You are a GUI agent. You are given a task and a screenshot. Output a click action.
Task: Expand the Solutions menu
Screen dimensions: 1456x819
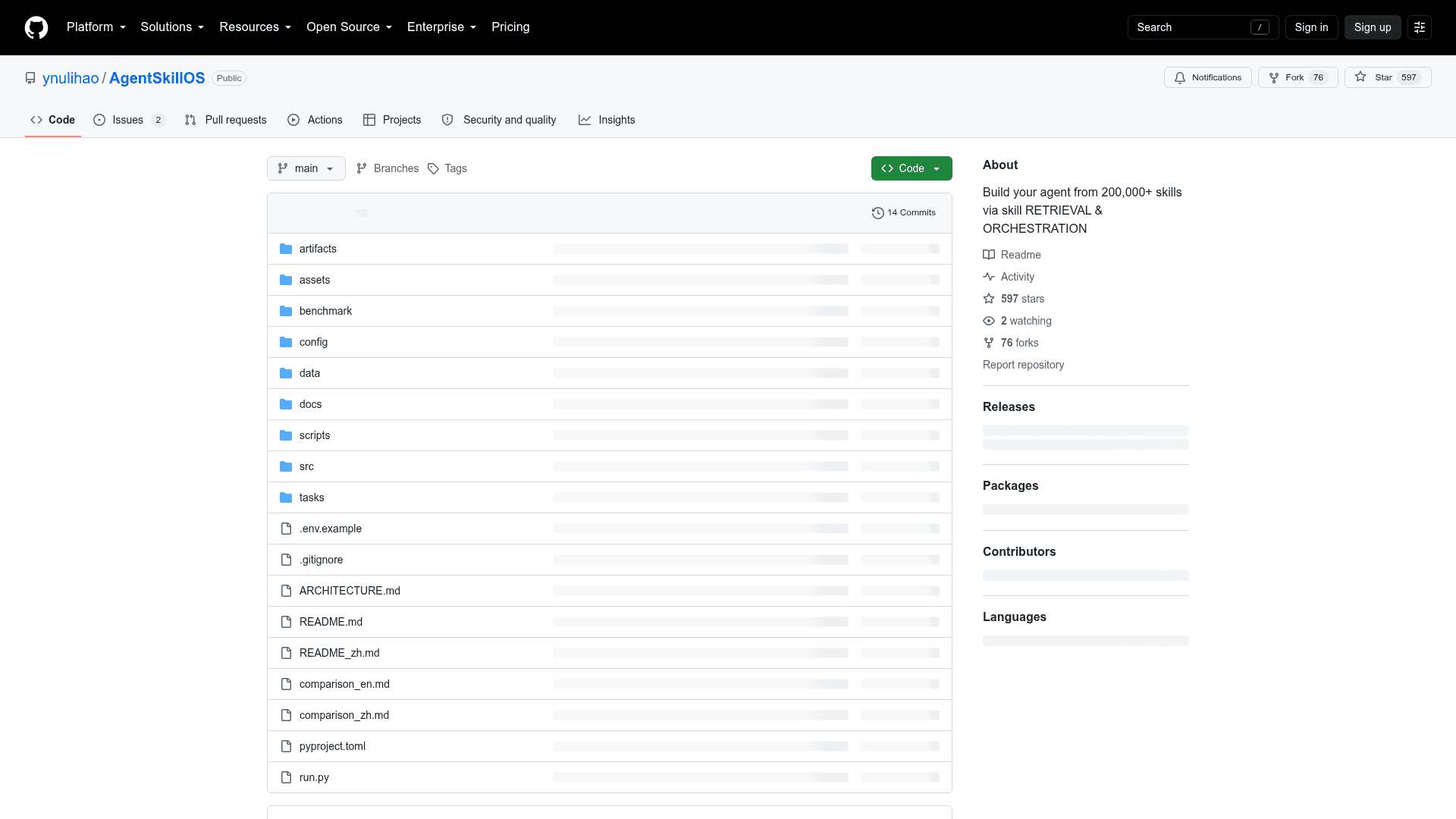172,27
